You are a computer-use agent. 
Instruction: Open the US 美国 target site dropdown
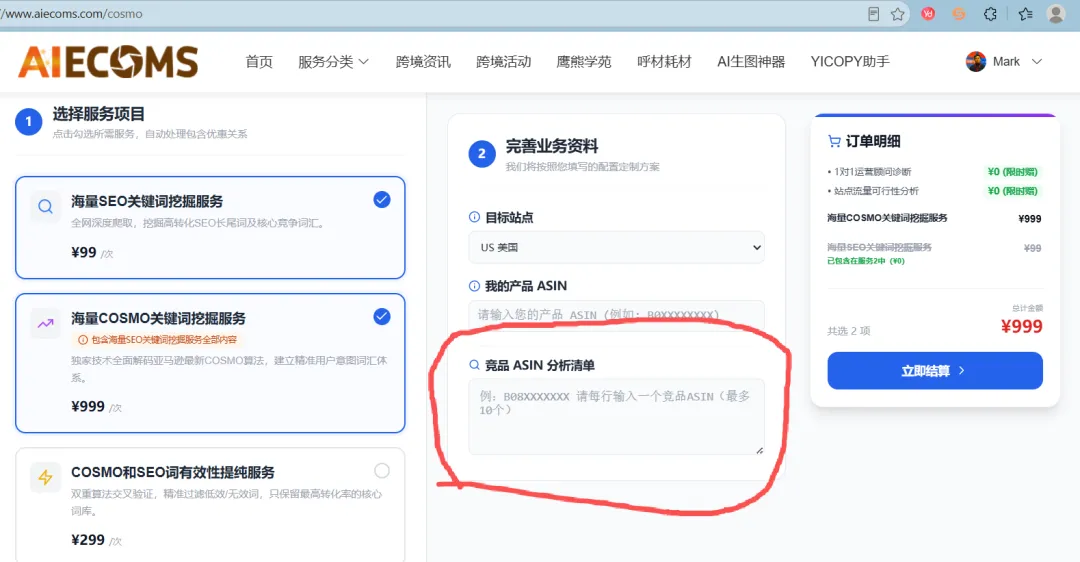tap(616, 247)
